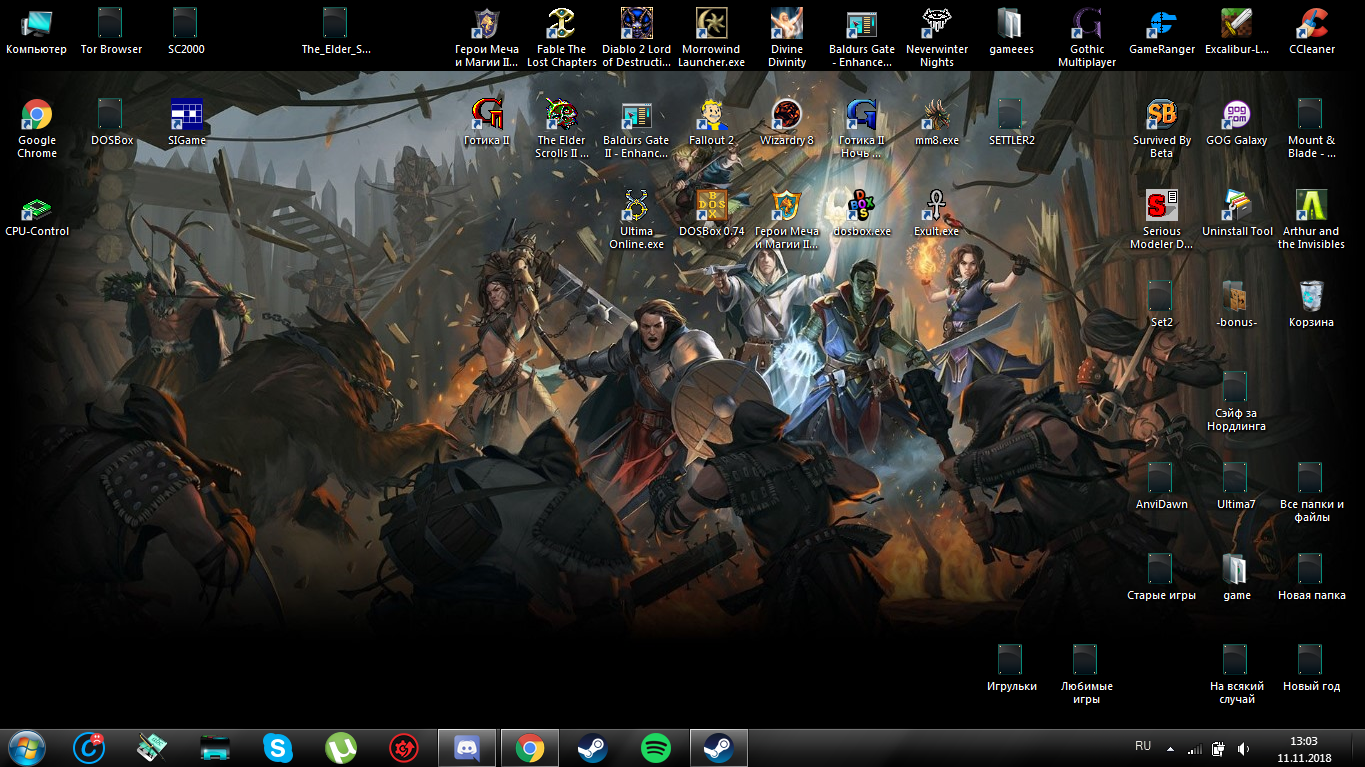The height and width of the screenshot is (767, 1365).
Task: Select Герои Меча и Магии beside DOSBox 0.74
Action: [x=787, y=220]
